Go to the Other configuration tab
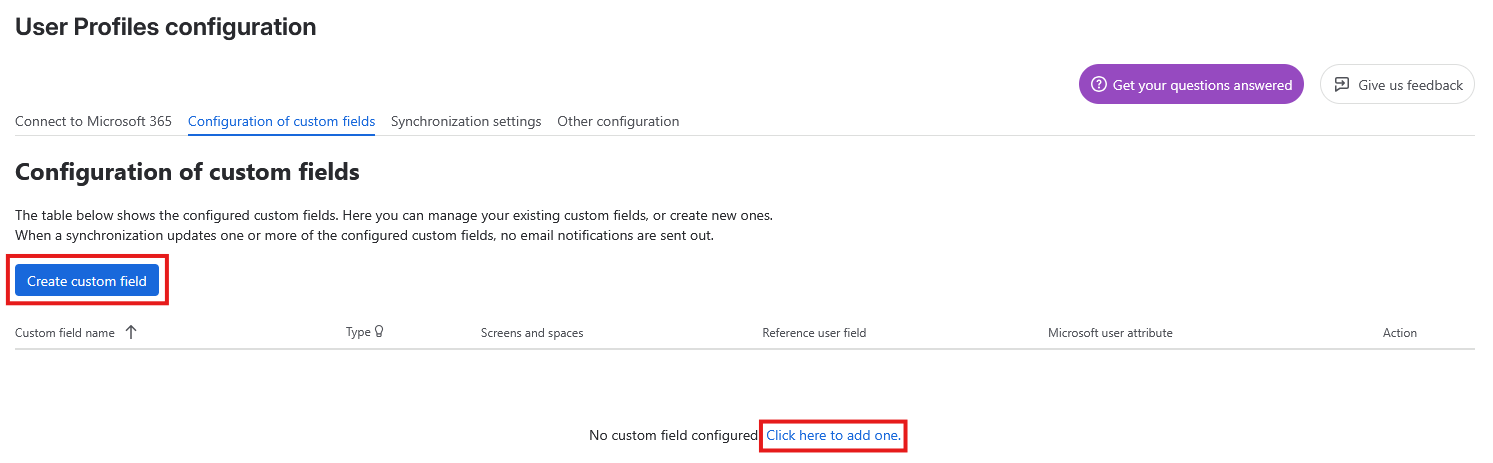Image resolution: width=1493 pixels, height=463 pixels. [x=618, y=121]
